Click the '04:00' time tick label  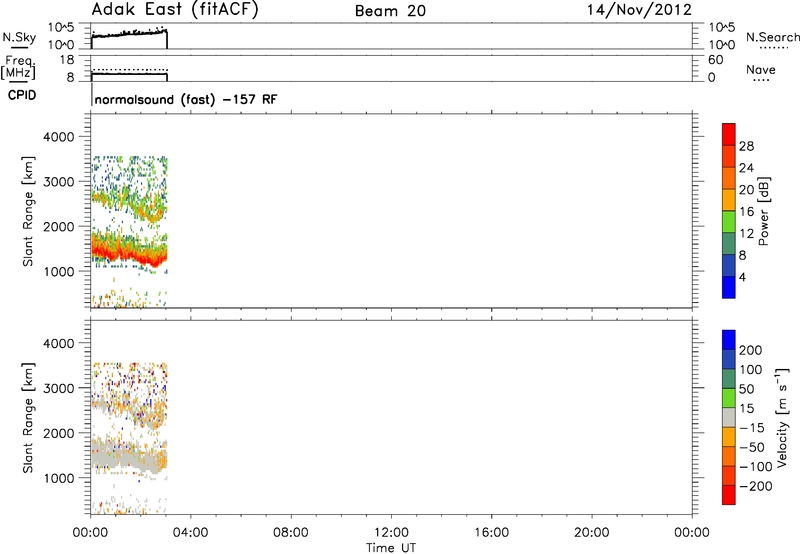190,533
